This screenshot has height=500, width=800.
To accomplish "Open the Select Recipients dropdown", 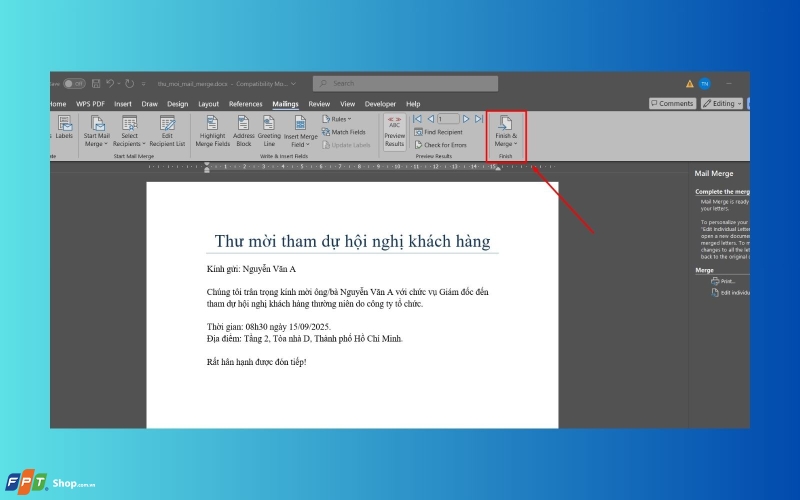I will (x=129, y=131).
